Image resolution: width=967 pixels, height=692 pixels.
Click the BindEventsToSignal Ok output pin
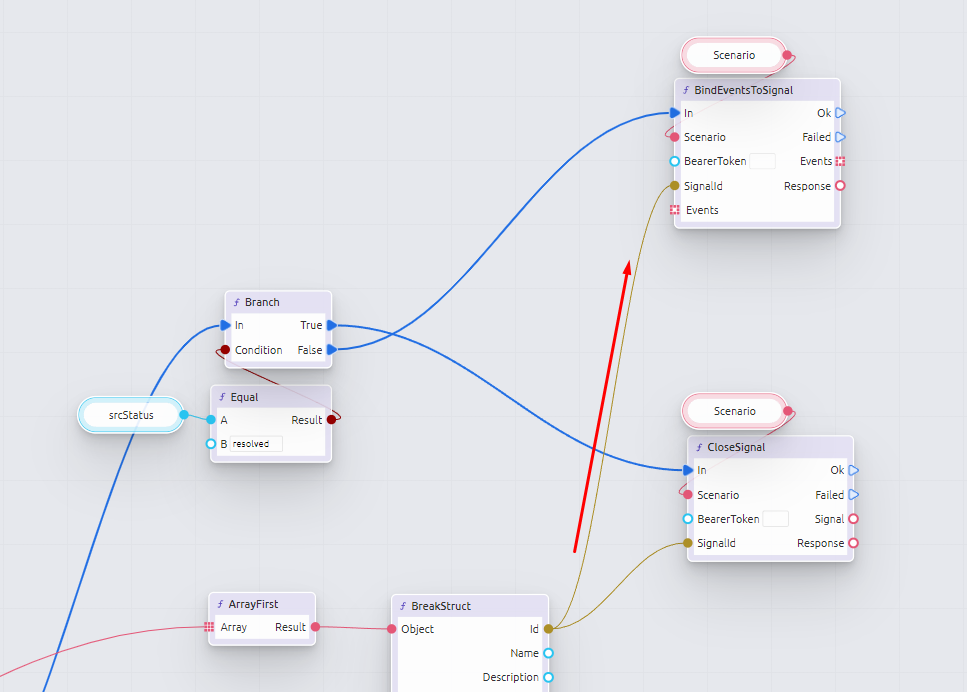click(840, 113)
